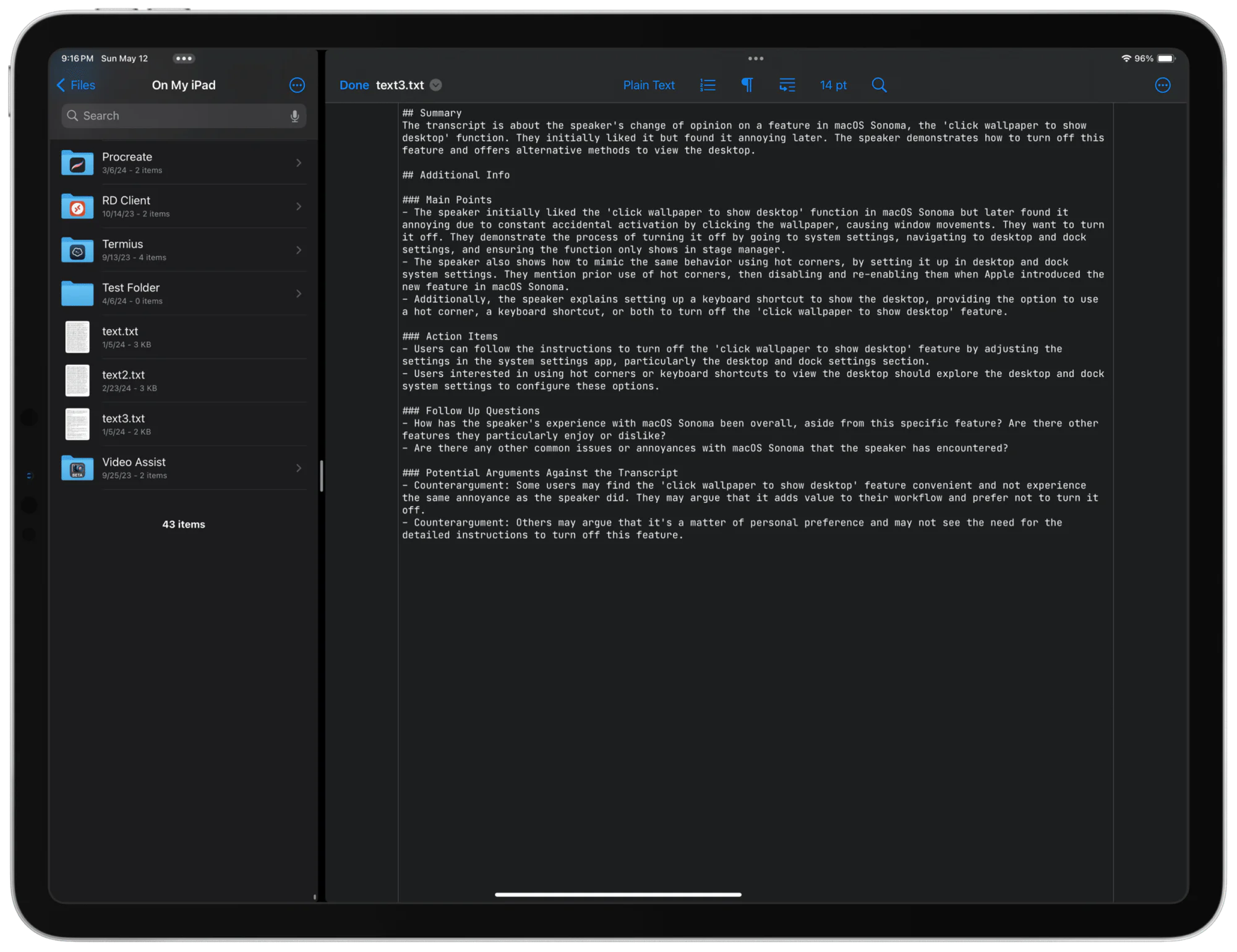Image resolution: width=1237 pixels, height=952 pixels.
Task: Select the text2.txt file
Action: point(184,380)
